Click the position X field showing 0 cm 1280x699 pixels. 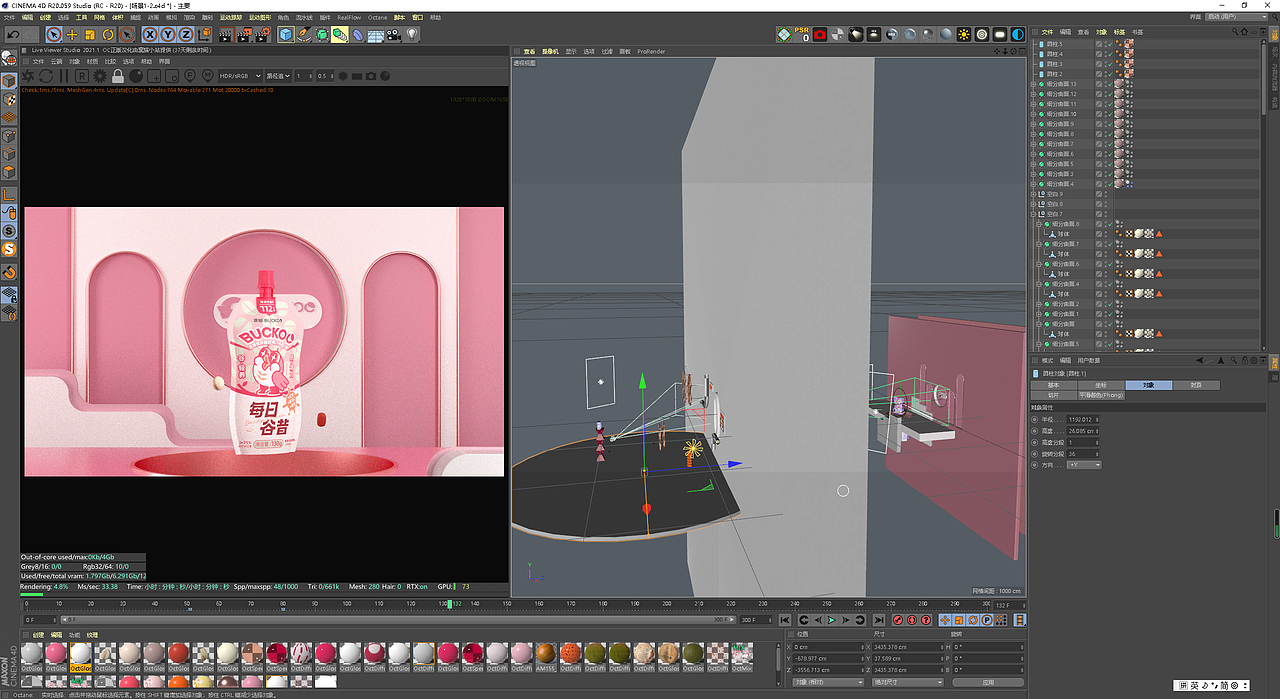829,647
